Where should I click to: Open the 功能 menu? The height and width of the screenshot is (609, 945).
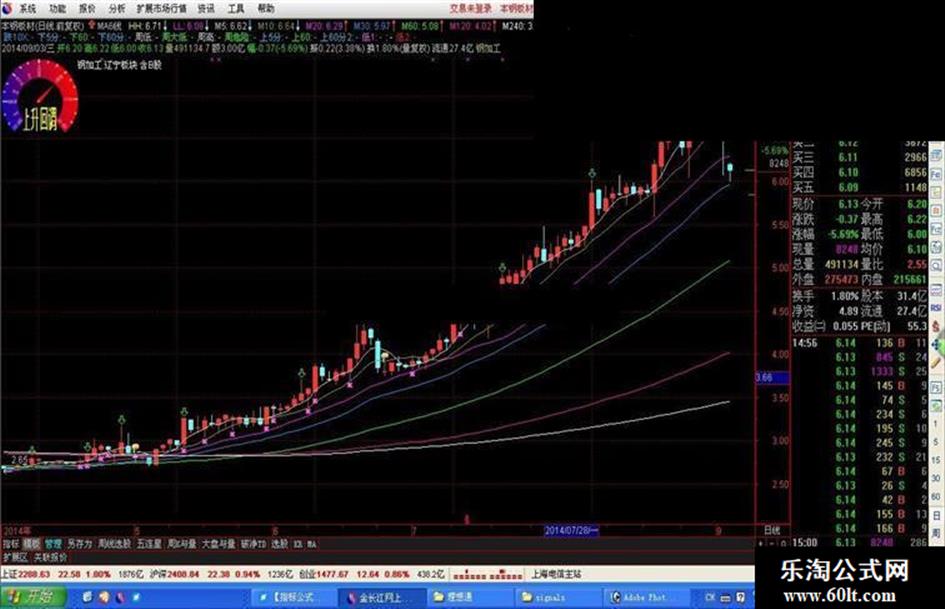pos(58,8)
